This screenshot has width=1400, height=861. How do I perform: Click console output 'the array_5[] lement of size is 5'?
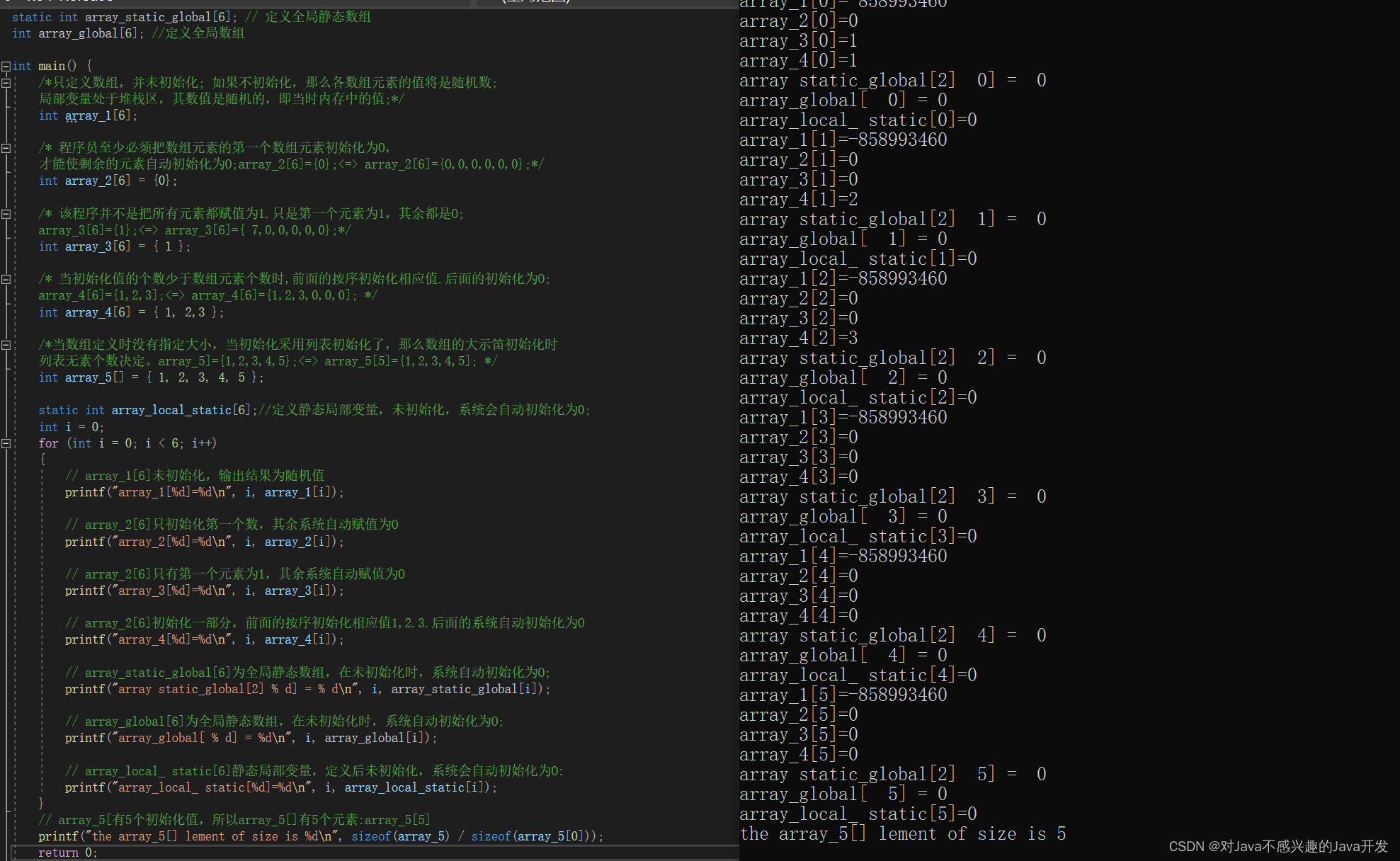pyautogui.click(x=902, y=834)
